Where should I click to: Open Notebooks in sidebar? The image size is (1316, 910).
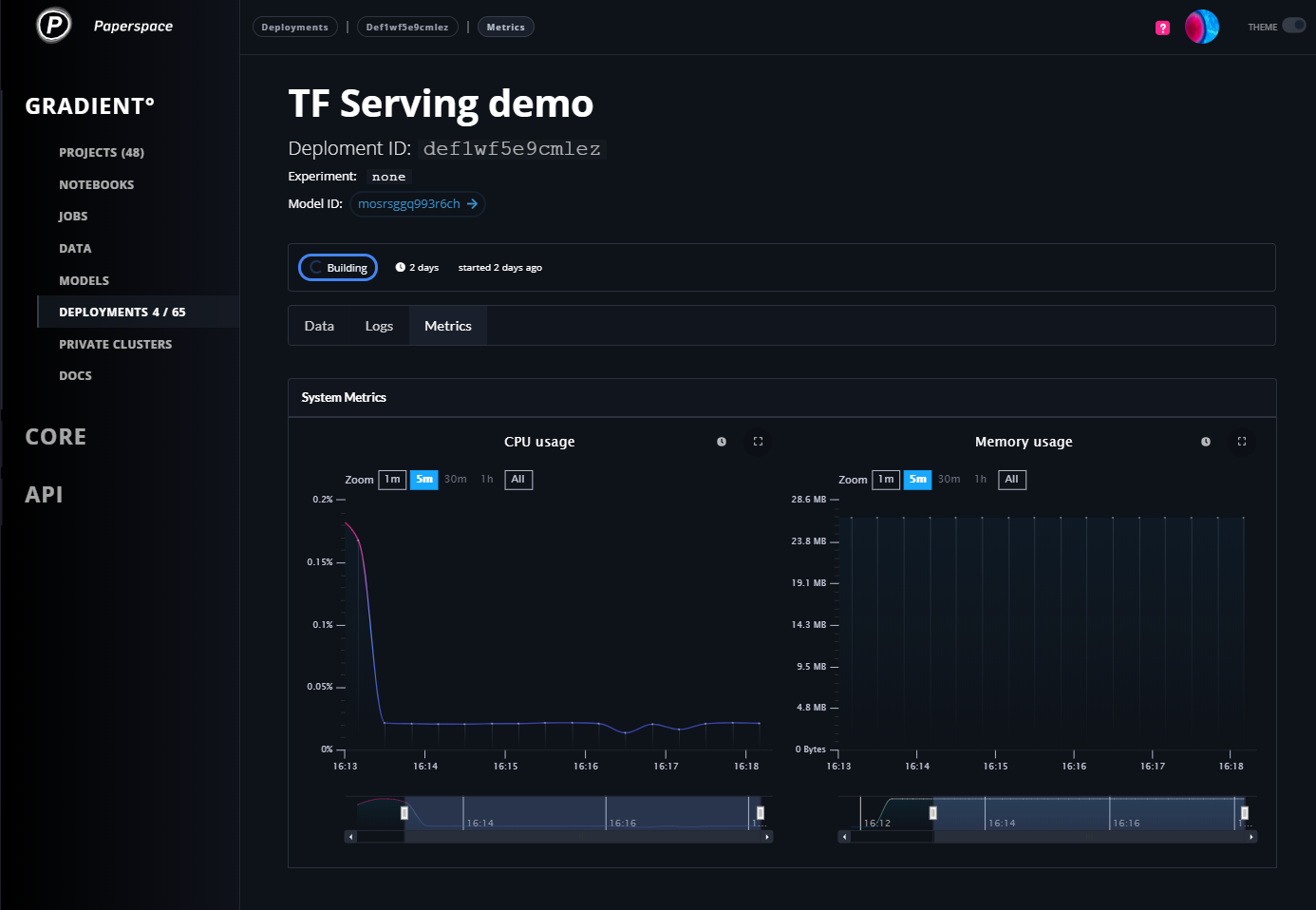(x=96, y=185)
